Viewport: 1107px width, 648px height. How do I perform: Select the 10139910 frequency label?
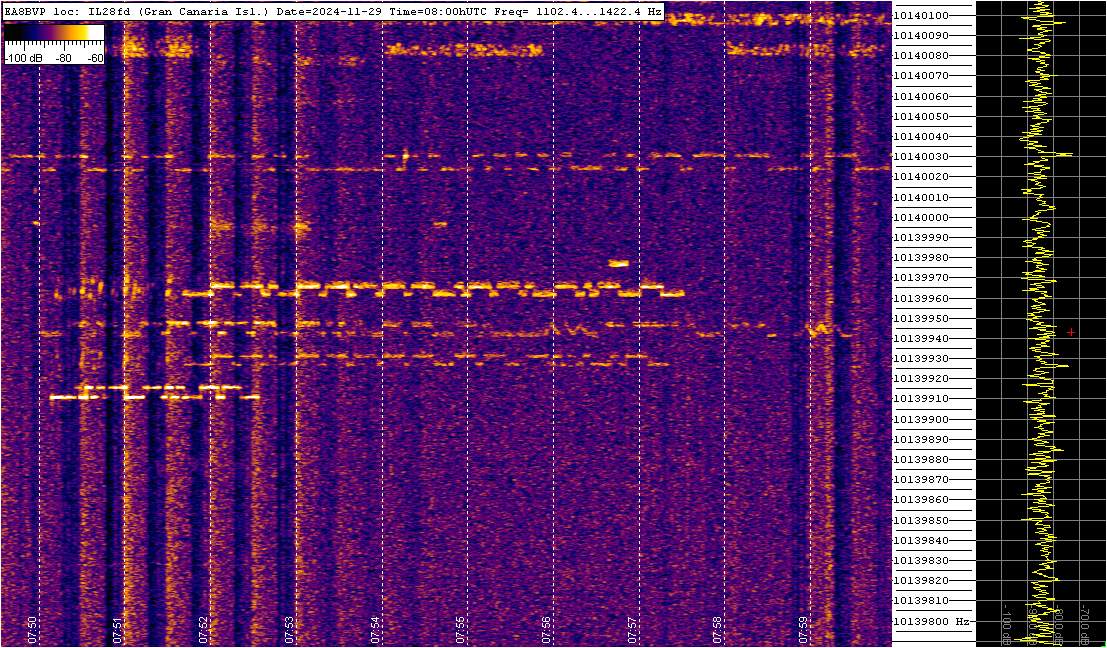pos(921,399)
